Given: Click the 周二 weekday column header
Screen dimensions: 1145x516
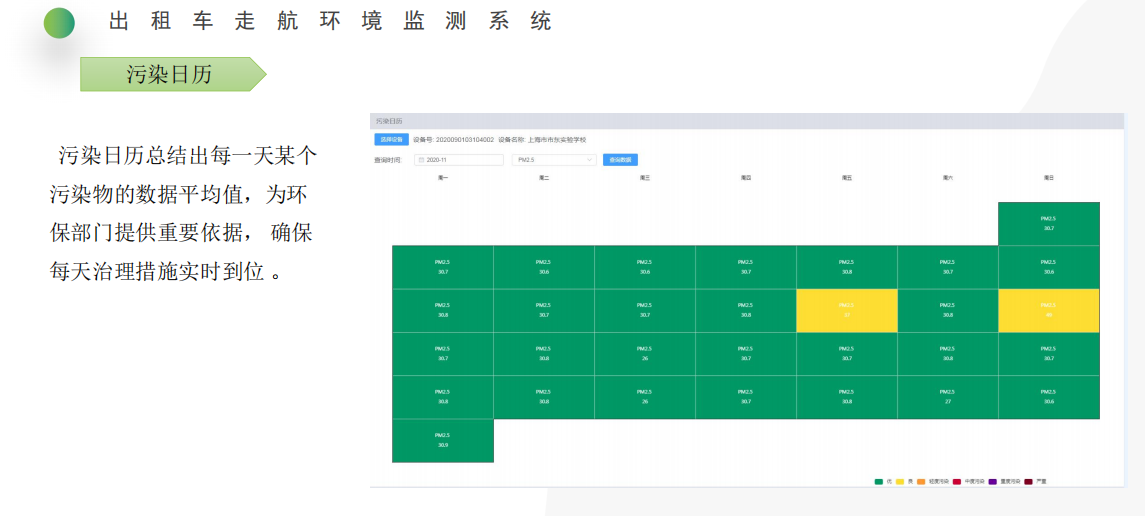Looking at the screenshot, I should pyautogui.click(x=543, y=177).
